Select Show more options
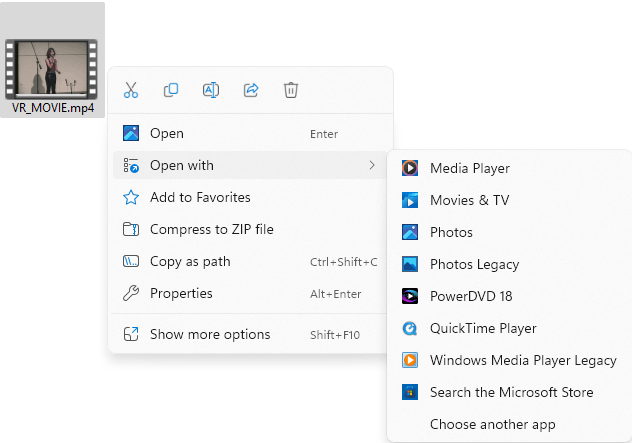 pyautogui.click(x=250, y=335)
